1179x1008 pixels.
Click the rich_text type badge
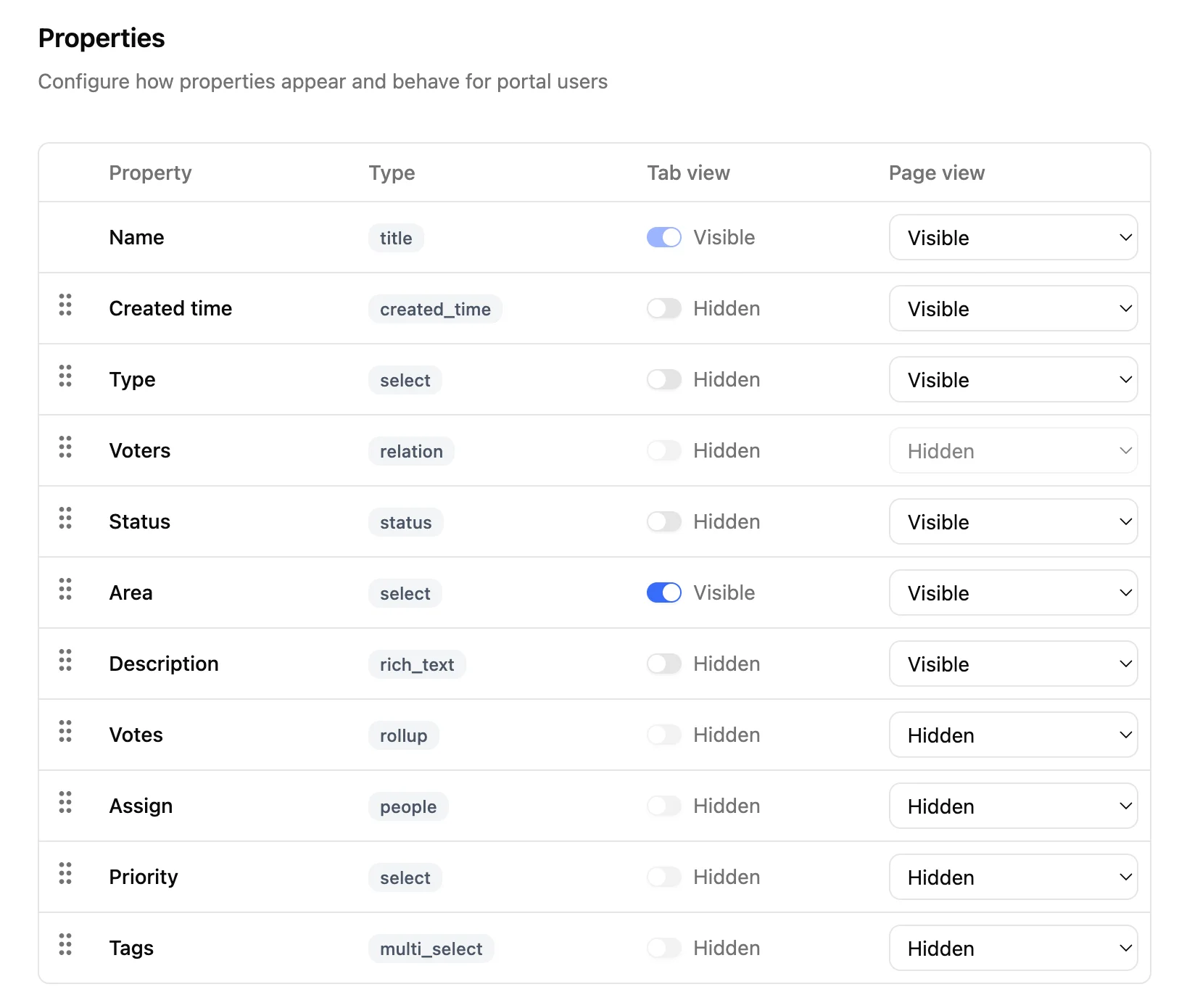click(417, 664)
